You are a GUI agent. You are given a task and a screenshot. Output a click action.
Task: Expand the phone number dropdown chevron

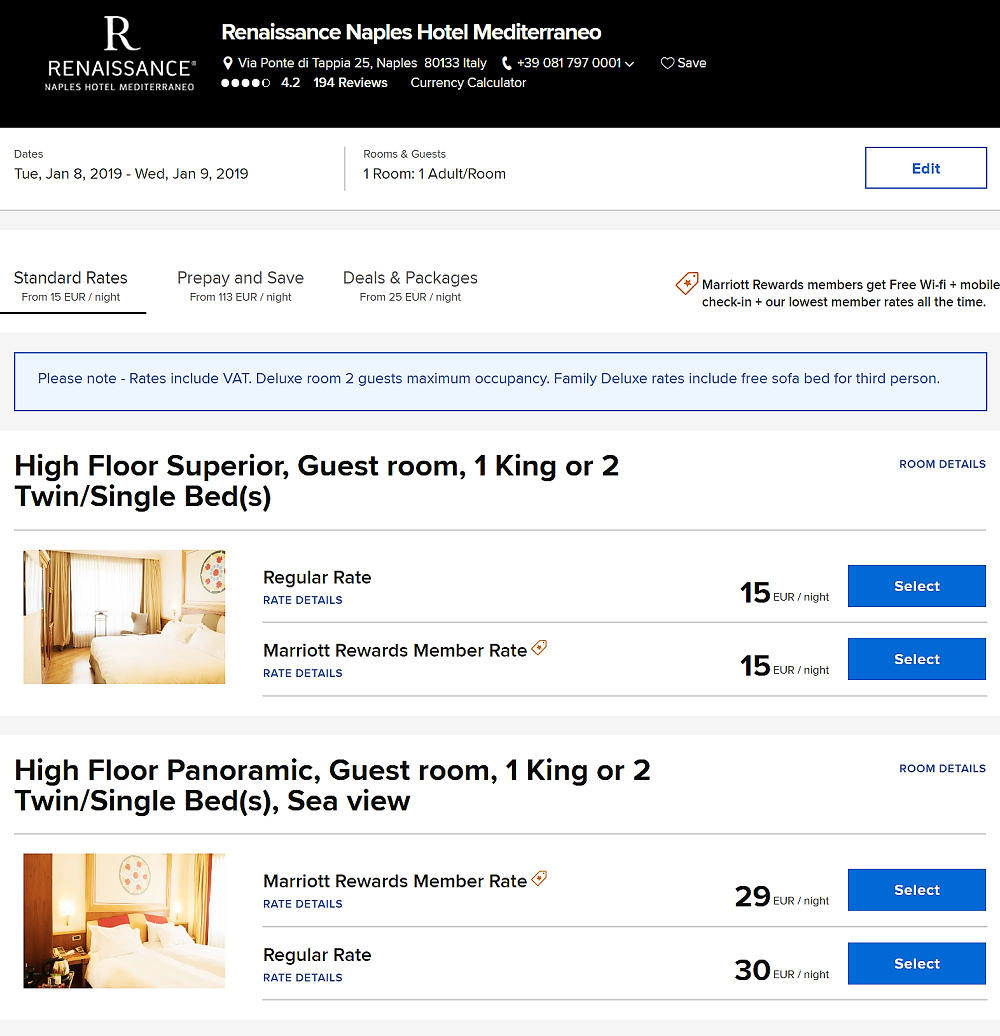click(x=629, y=64)
